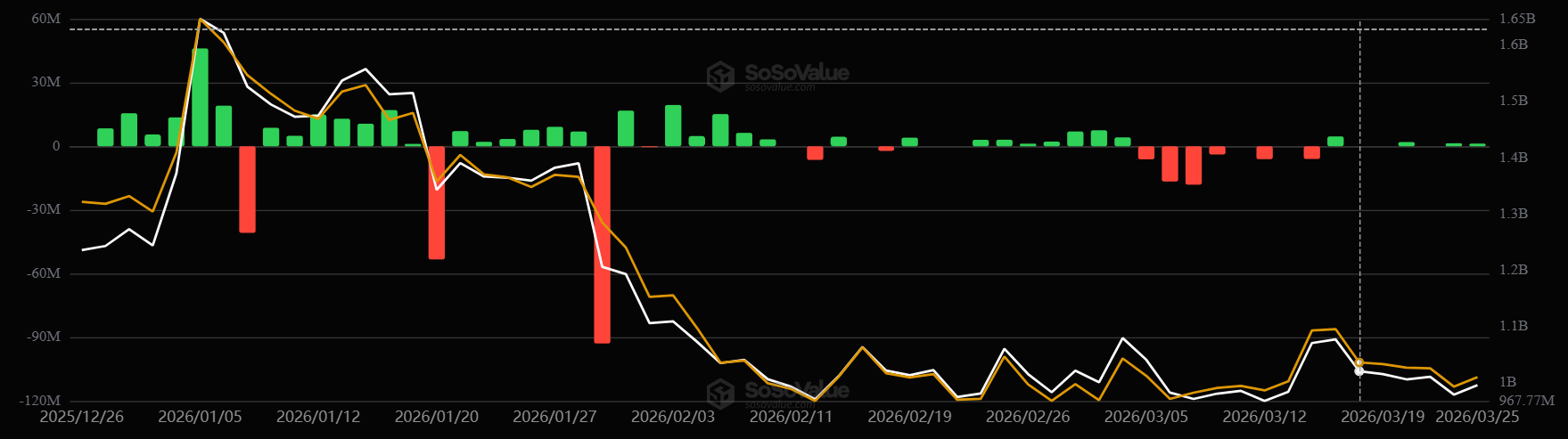Image resolution: width=1568 pixels, height=439 pixels.
Task: Click the vertical dashed crosshair line
Action: 1359,223
